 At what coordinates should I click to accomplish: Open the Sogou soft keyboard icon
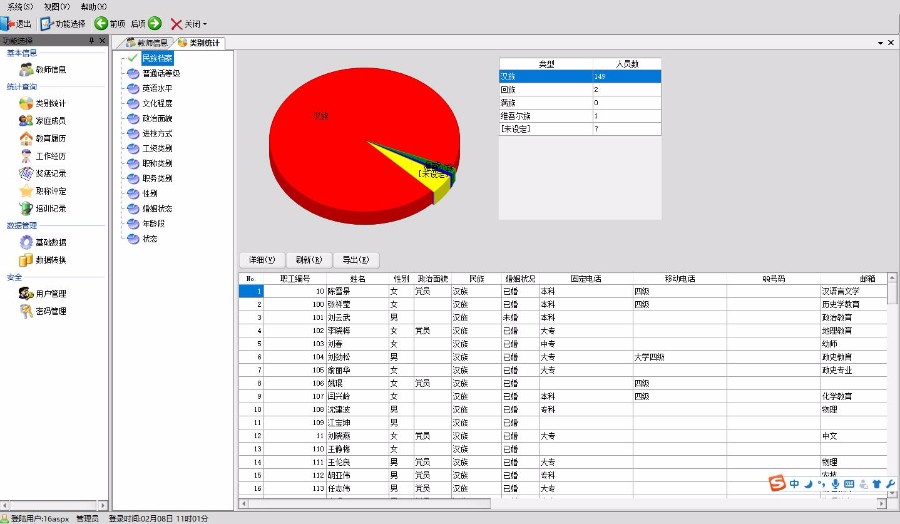pyautogui.click(x=849, y=484)
